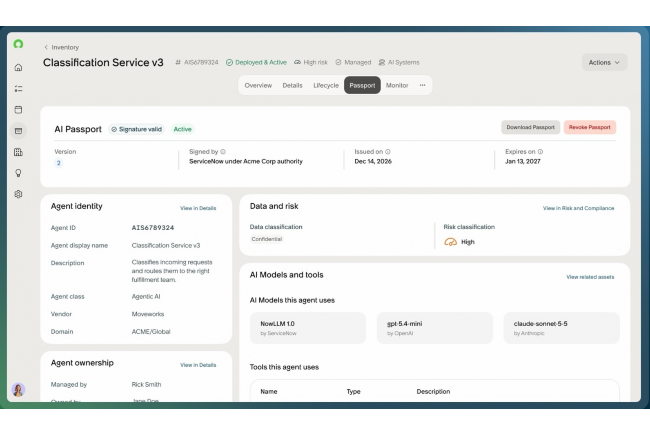The image size is (650, 433).
Task: Click the Signature valid badge
Action: (x=137, y=129)
